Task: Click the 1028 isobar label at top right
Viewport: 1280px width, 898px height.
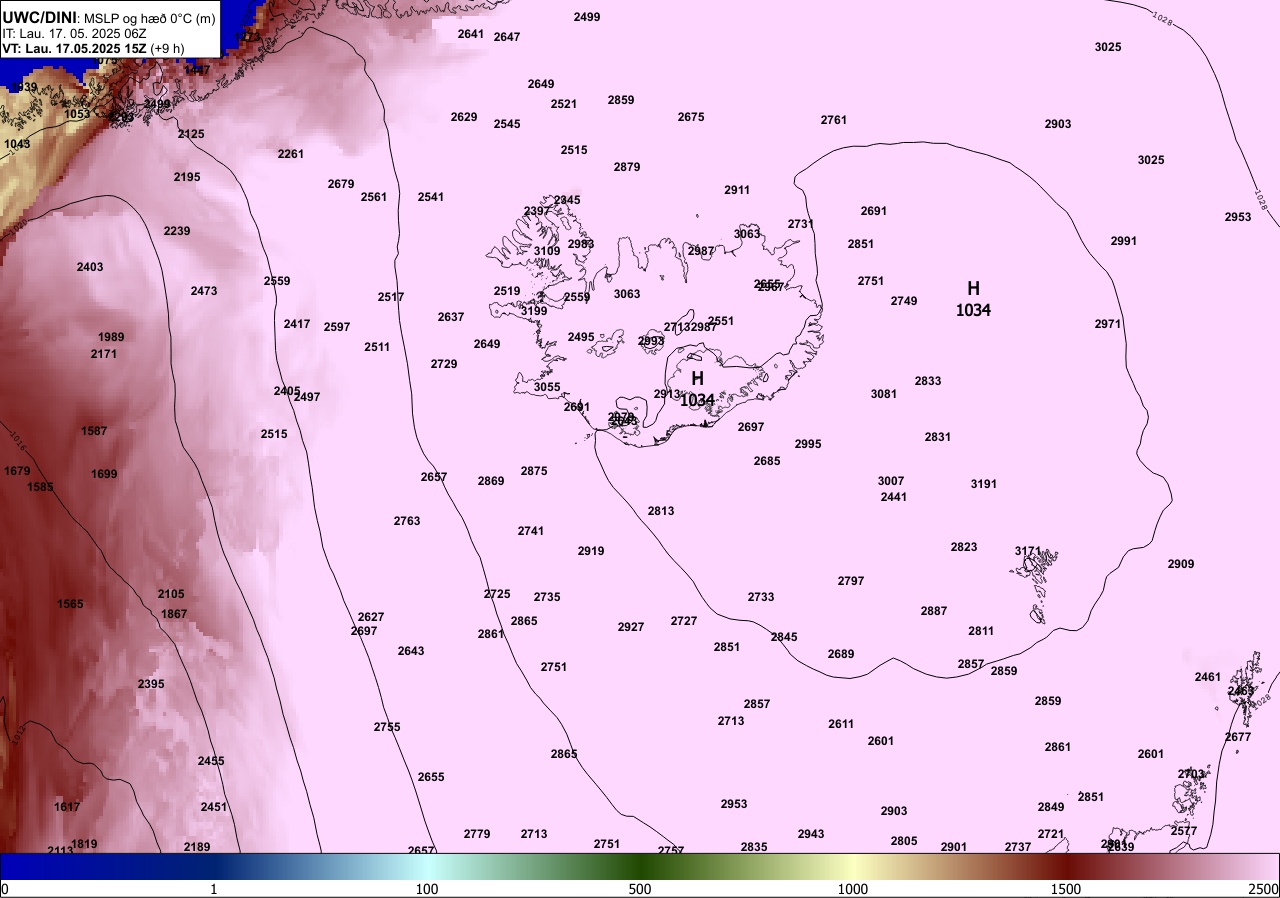Action: click(1161, 18)
